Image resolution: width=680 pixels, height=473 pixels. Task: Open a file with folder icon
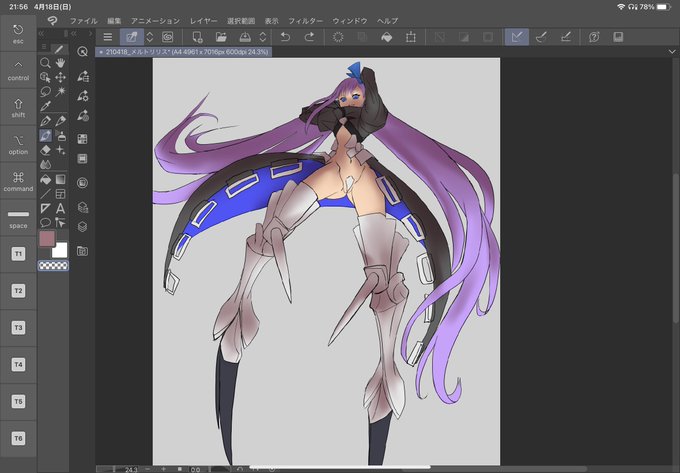point(221,37)
